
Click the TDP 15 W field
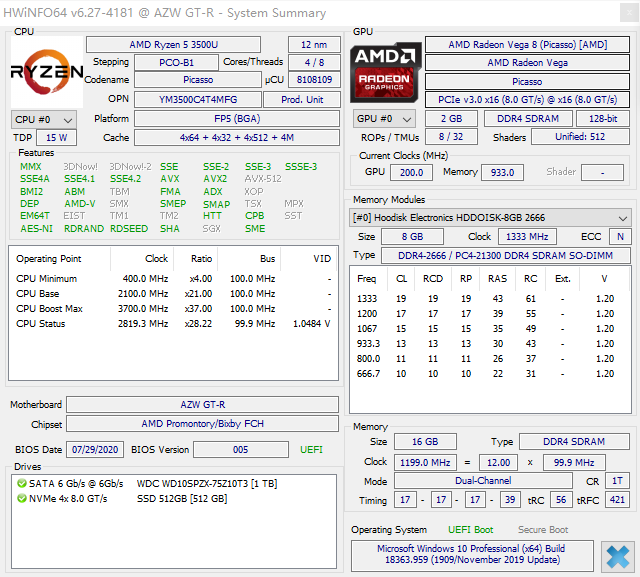56,138
